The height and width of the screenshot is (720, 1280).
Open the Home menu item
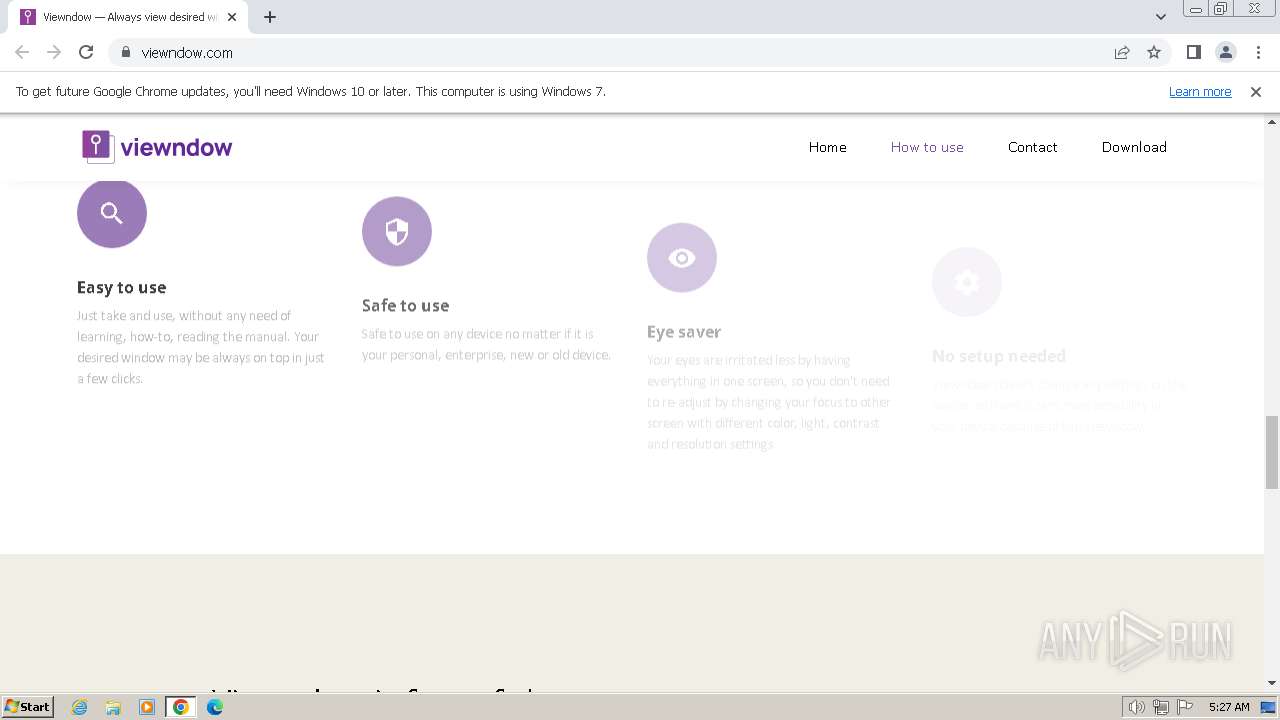tap(828, 147)
